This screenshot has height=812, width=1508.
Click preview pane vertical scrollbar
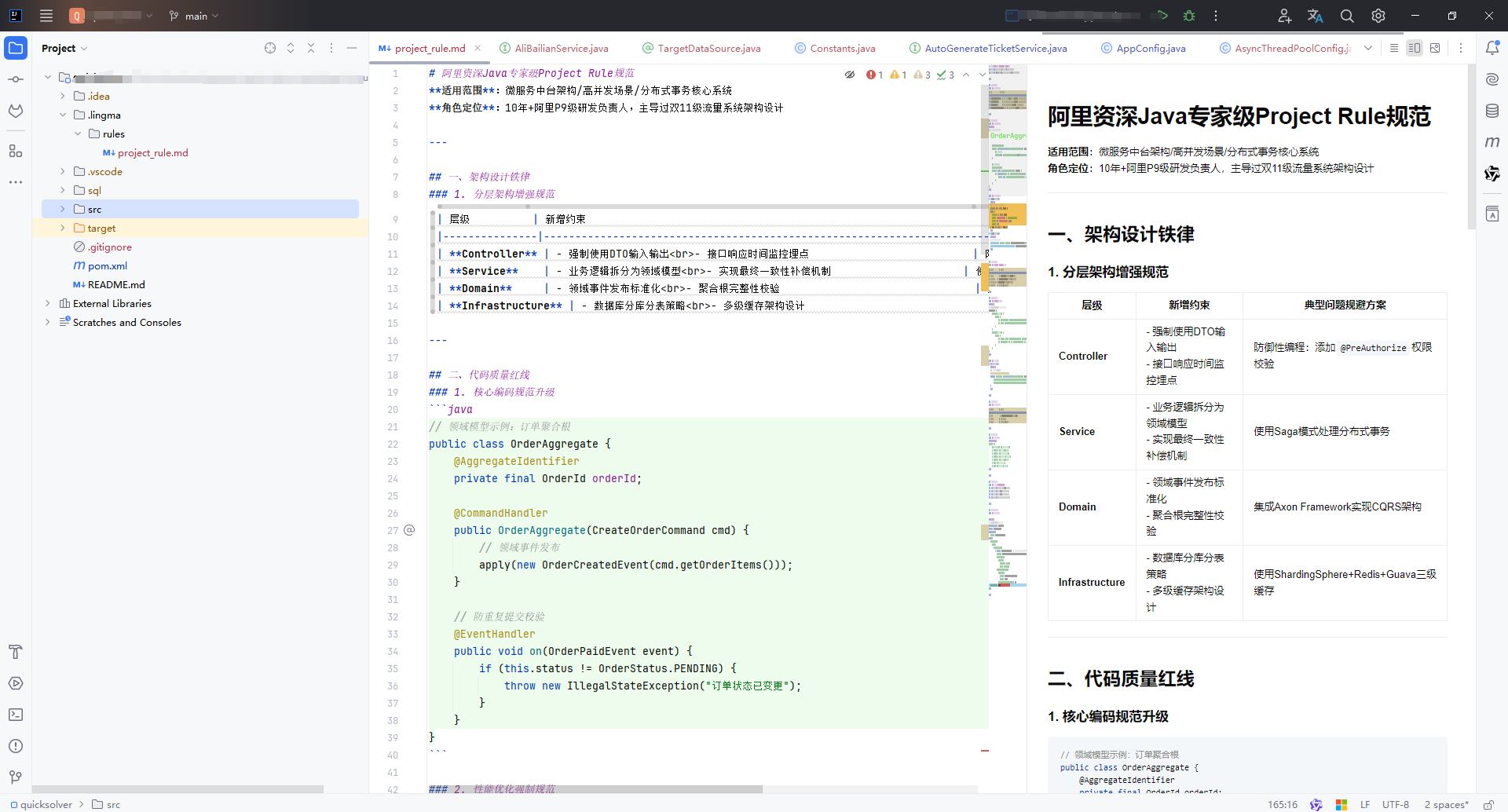point(1471,147)
